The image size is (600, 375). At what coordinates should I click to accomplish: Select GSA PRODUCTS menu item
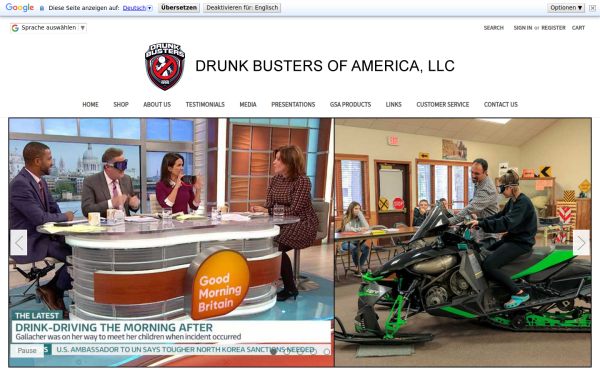[x=351, y=104]
